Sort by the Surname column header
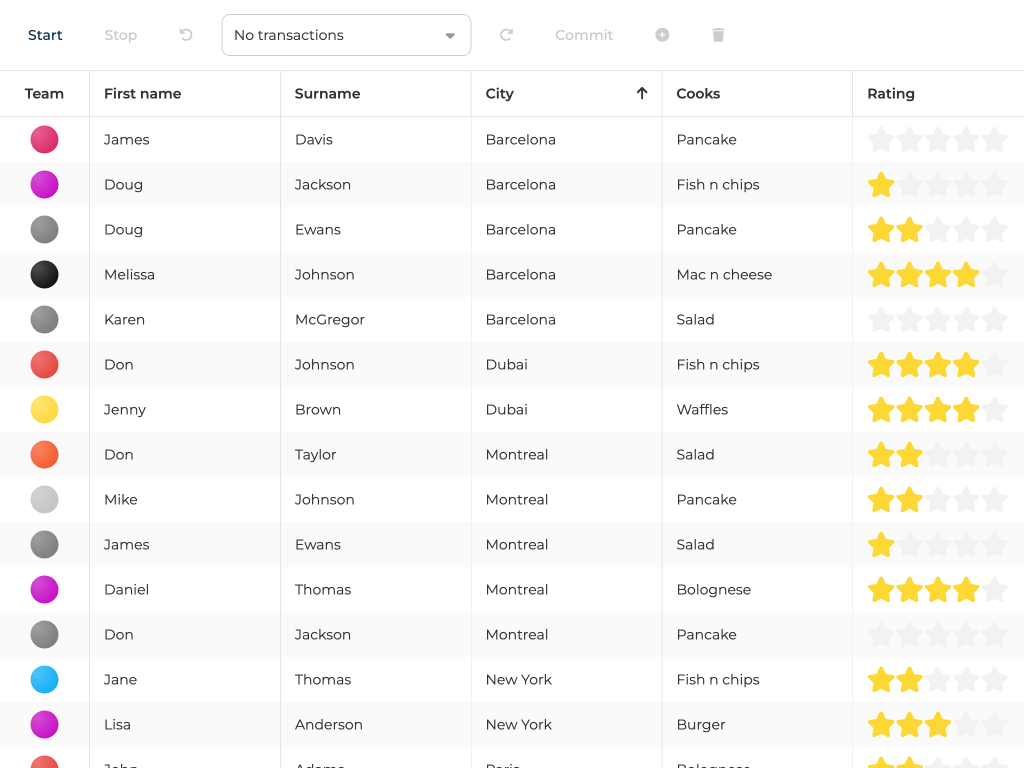The image size is (1024, 768). click(x=327, y=93)
